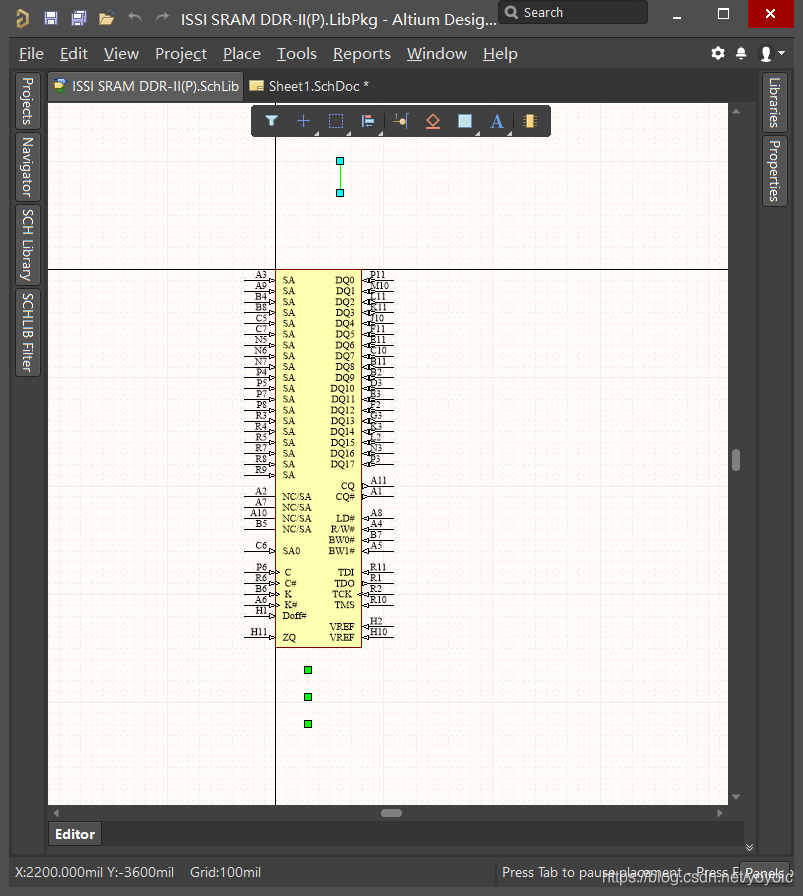Open the Help menu
803x896 pixels.
point(500,54)
